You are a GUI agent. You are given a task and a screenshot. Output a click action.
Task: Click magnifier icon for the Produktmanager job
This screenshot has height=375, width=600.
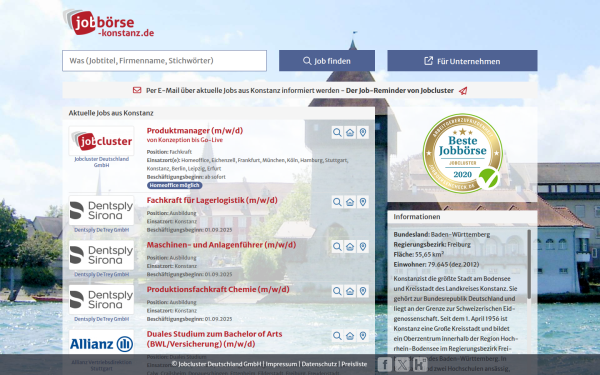(337, 132)
